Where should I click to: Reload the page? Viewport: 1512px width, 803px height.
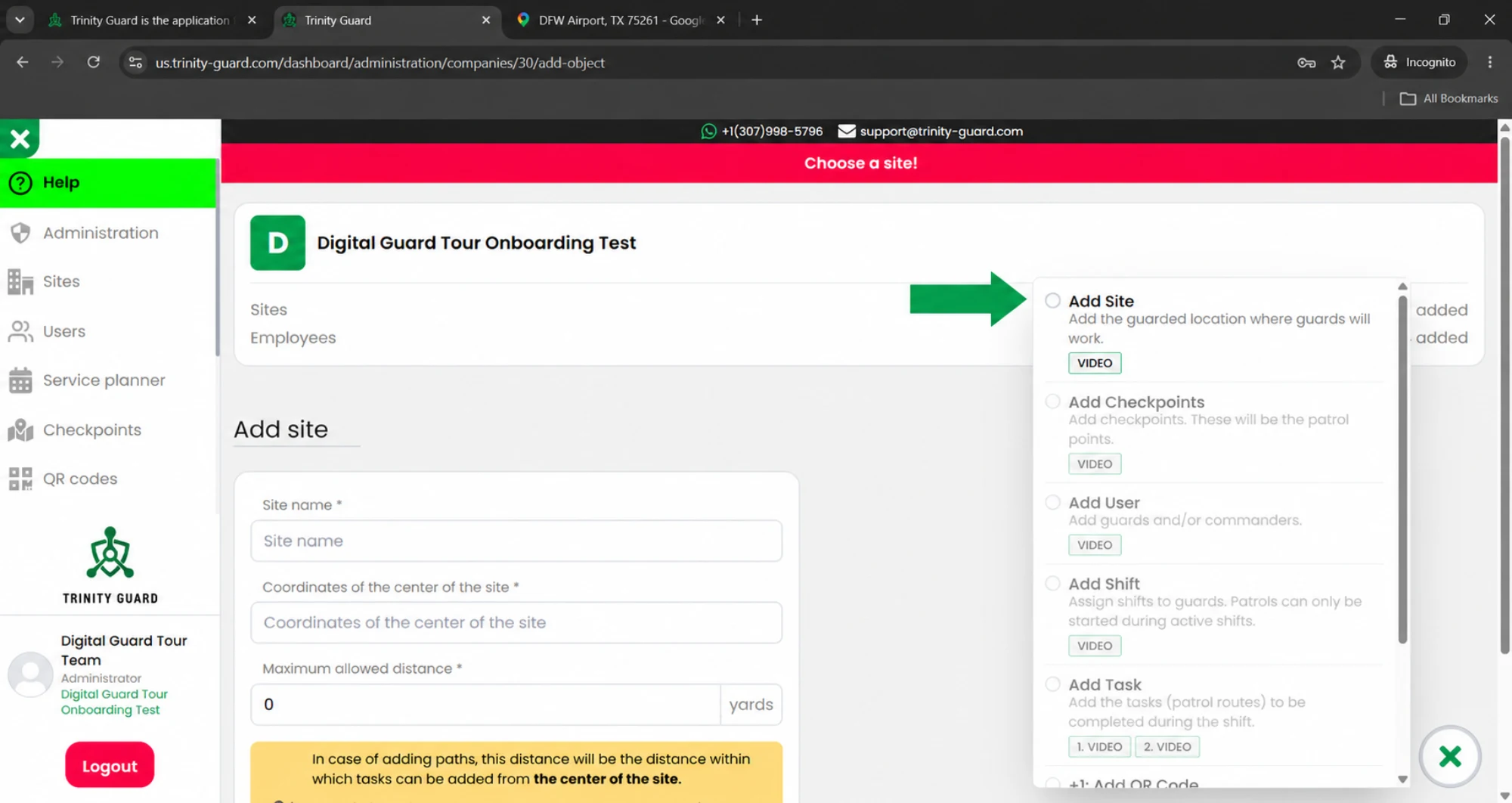click(94, 62)
